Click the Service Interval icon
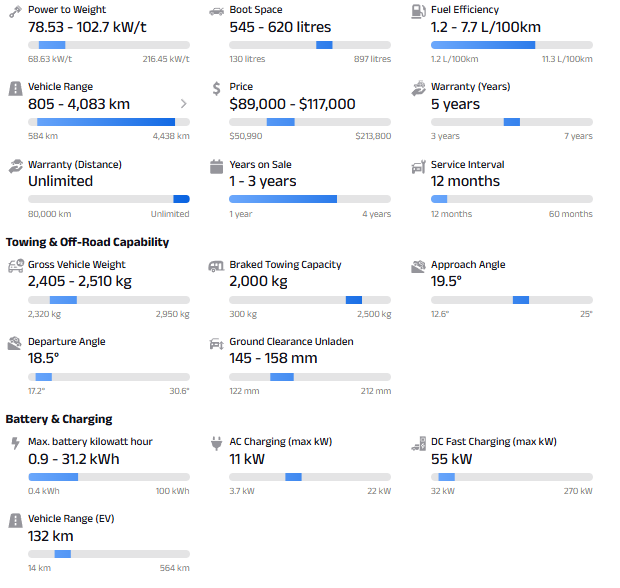620x588 pixels. (418, 166)
